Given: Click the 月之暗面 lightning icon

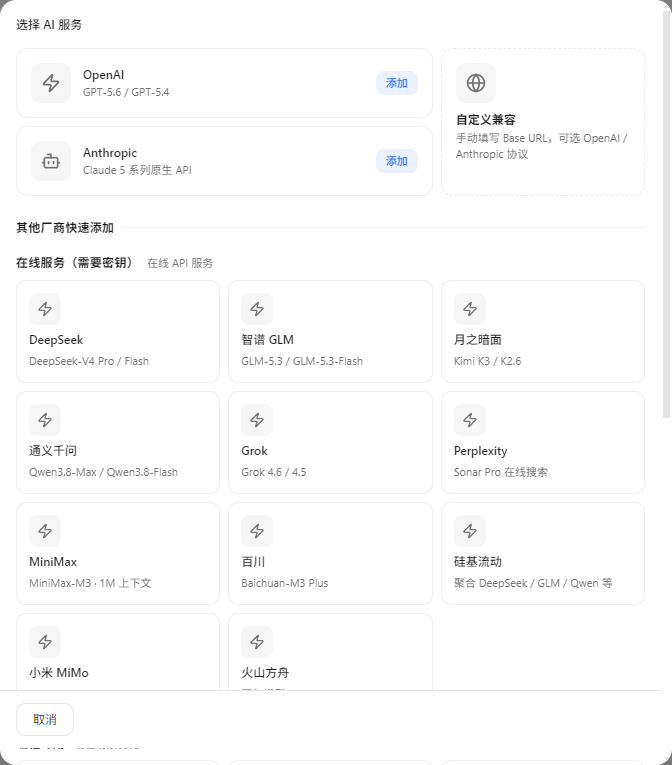Looking at the screenshot, I should [x=470, y=309].
